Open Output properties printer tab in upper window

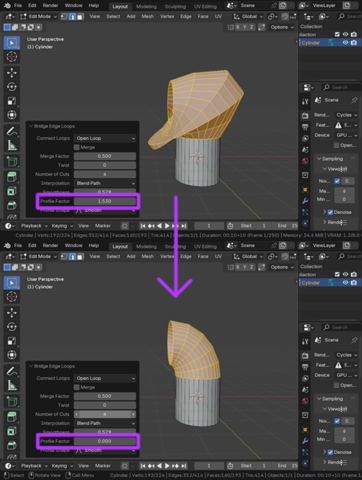tap(305, 127)
